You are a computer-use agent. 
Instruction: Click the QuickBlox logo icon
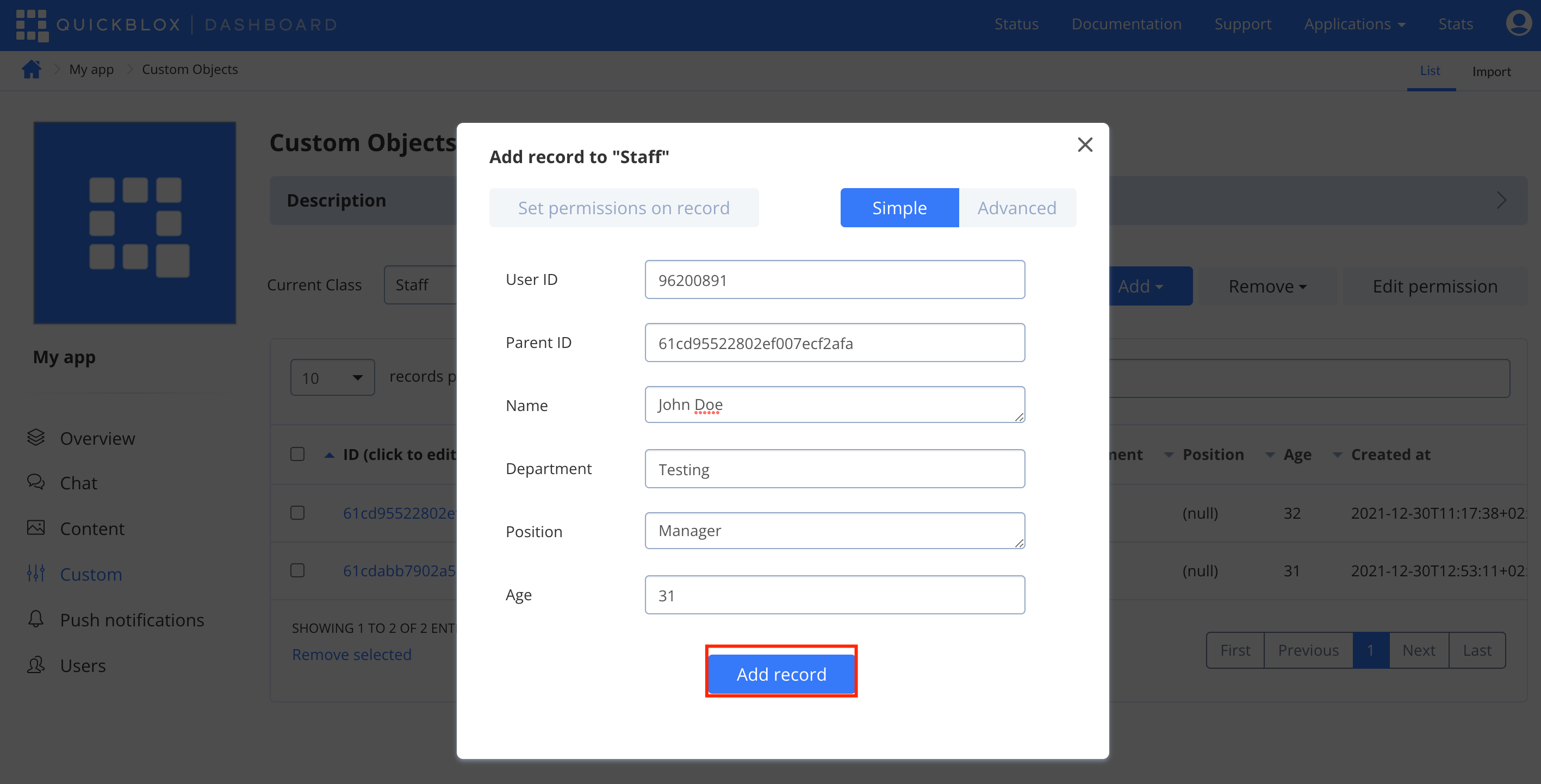[x=32, y=25]
